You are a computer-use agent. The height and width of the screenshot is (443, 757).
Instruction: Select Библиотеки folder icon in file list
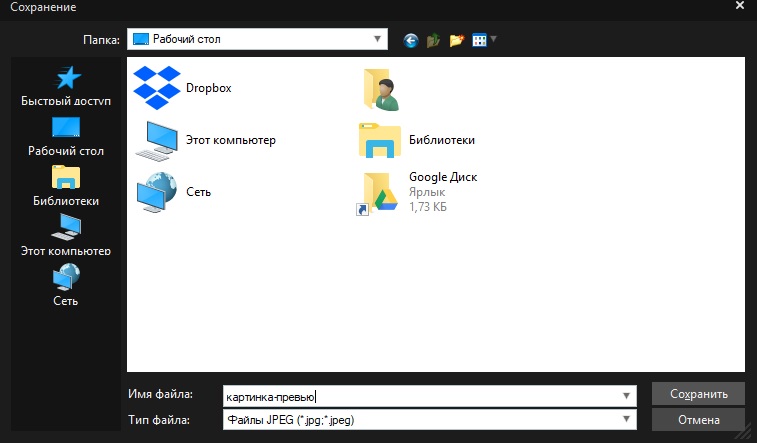[380, 140]
